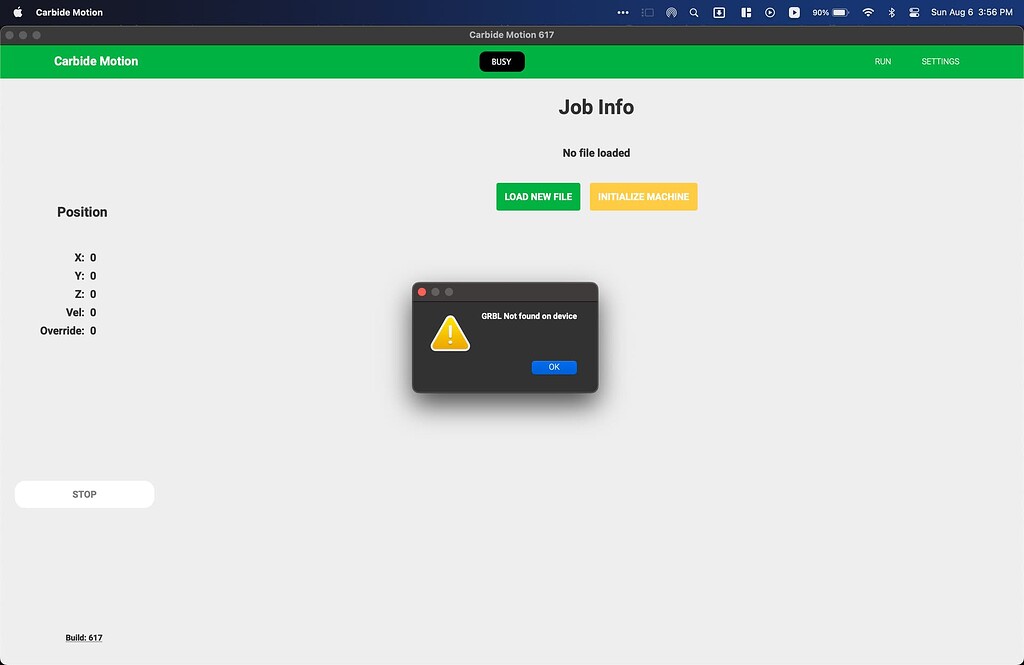
Task: Click the Build: 617 link
Action: pos(84,638)
